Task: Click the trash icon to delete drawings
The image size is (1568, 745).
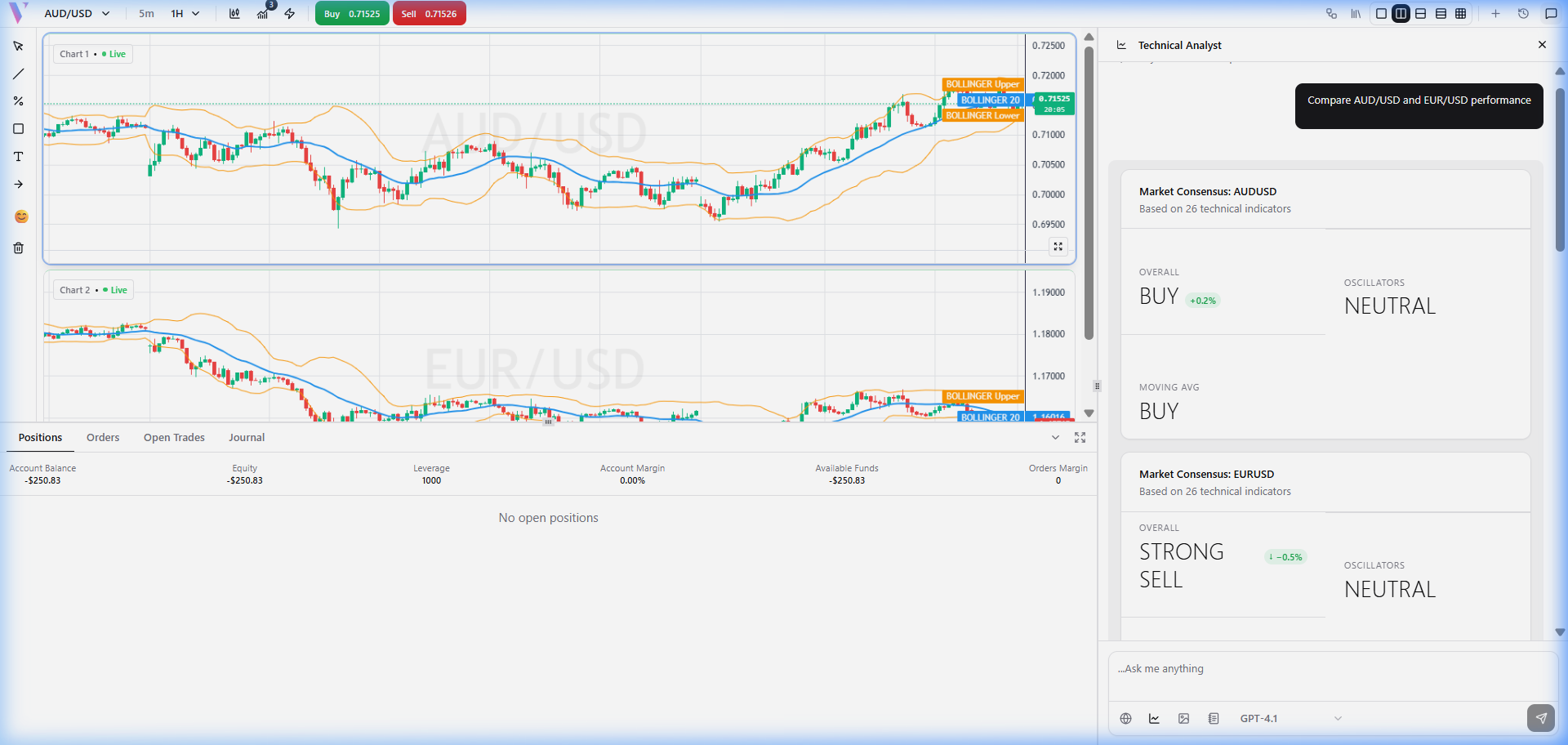Action: coord(18,248)
